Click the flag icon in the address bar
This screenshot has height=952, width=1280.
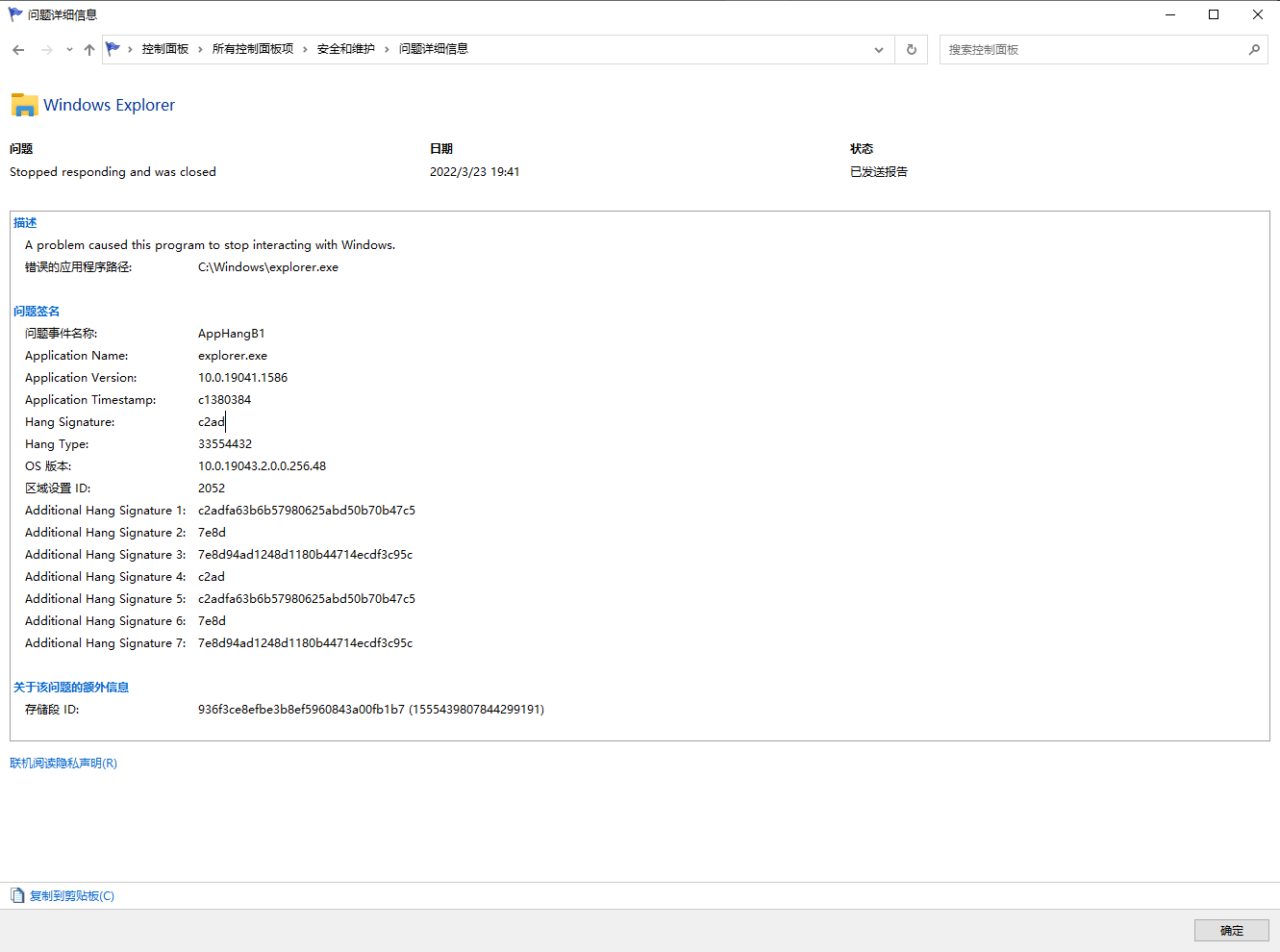113,49
